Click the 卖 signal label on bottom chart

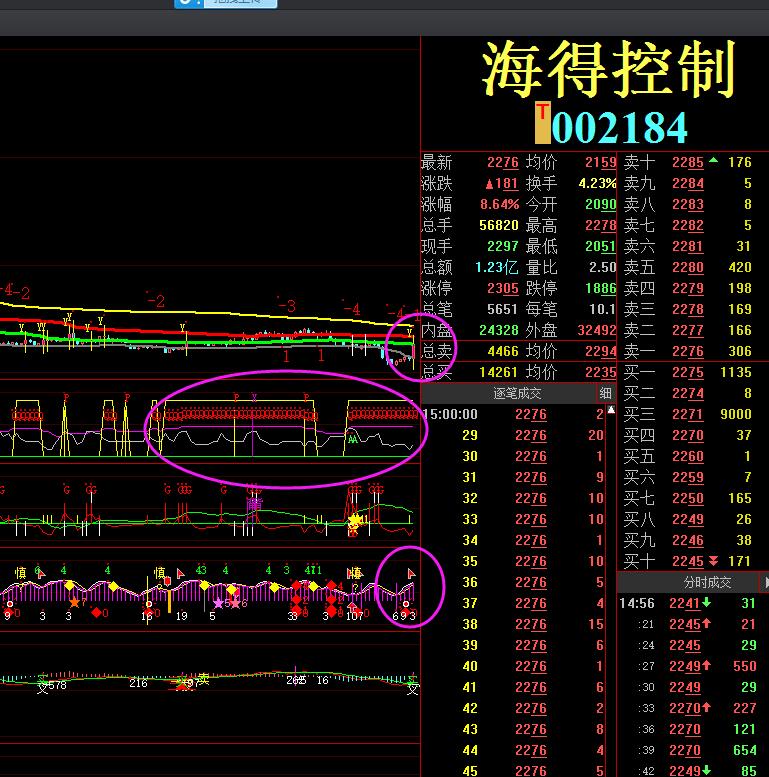203,679
